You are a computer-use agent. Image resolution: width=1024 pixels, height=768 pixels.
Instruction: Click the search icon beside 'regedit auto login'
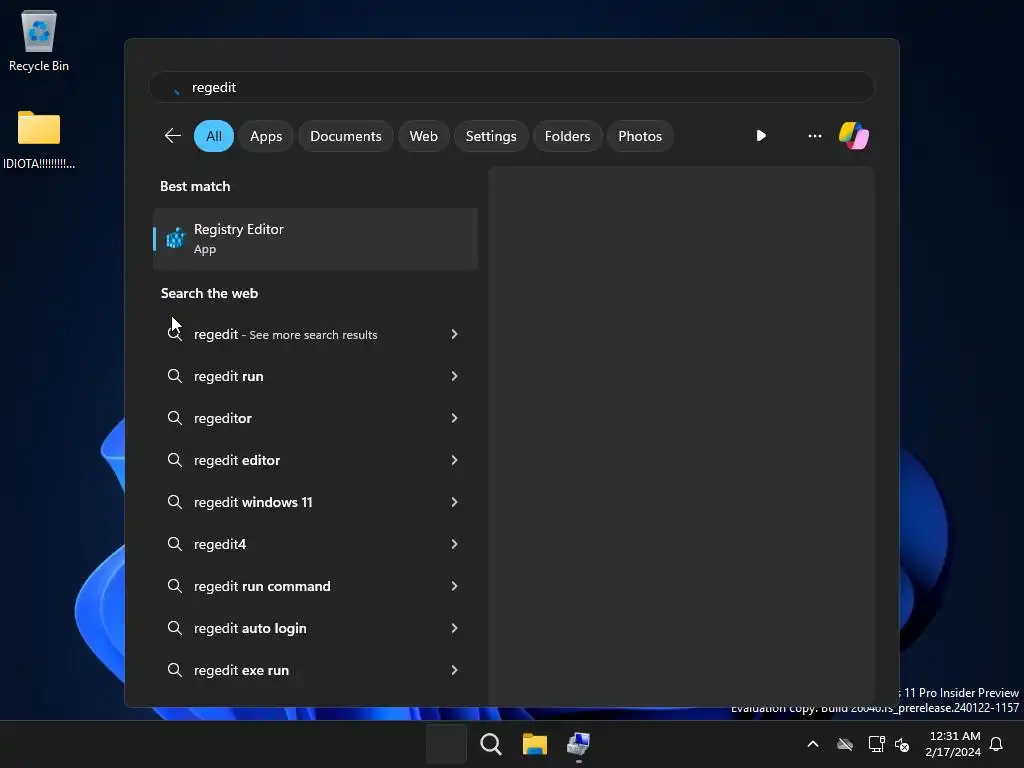[x=174, y=628]
